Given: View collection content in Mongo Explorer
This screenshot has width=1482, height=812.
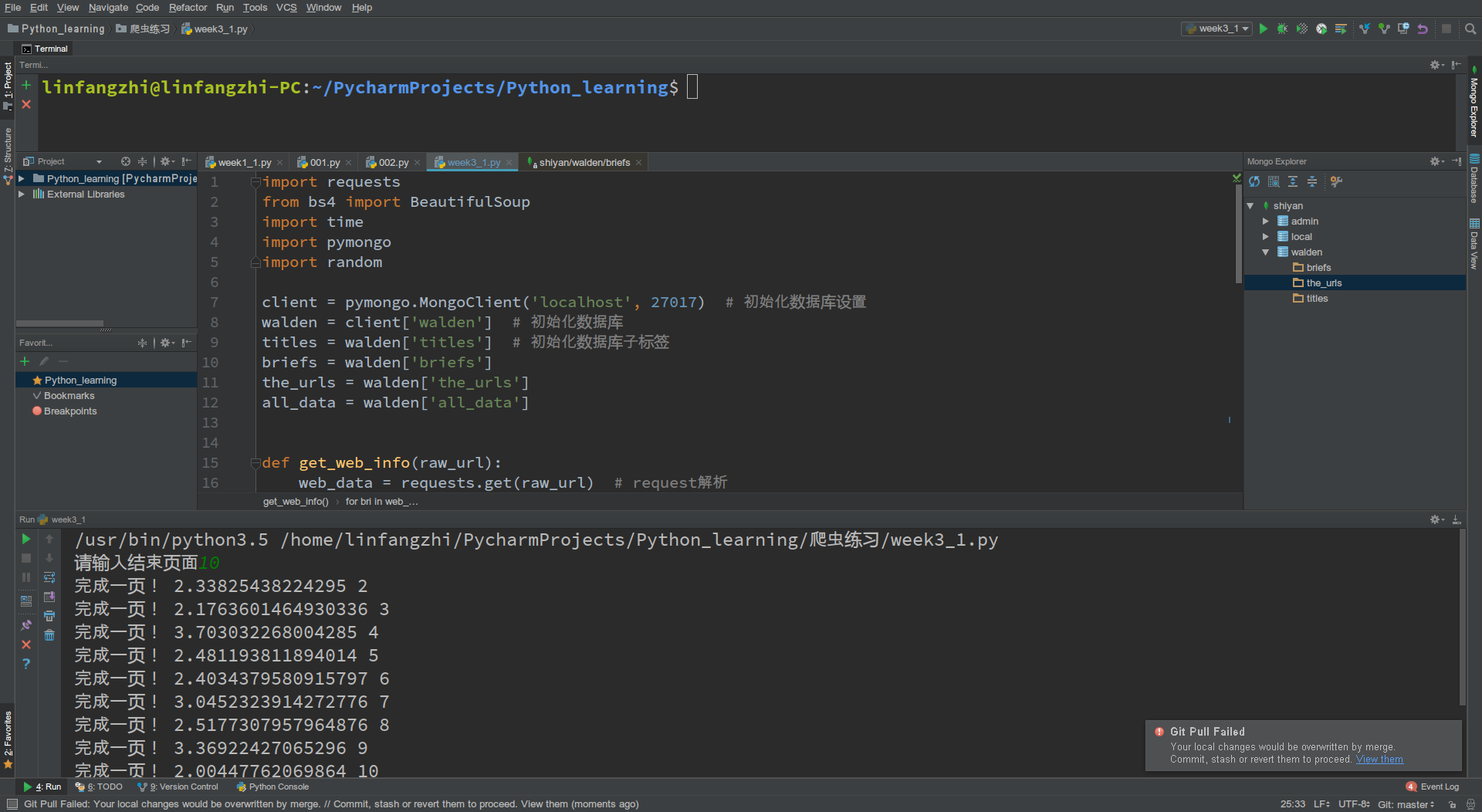Looking at the screenshot, I should [1274, 181].
